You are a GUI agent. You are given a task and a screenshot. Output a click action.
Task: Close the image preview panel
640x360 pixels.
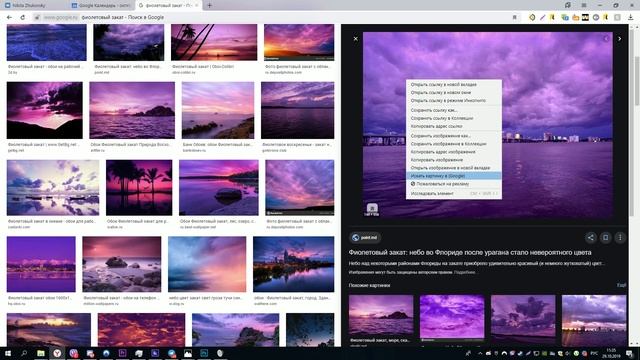point(356,39)
